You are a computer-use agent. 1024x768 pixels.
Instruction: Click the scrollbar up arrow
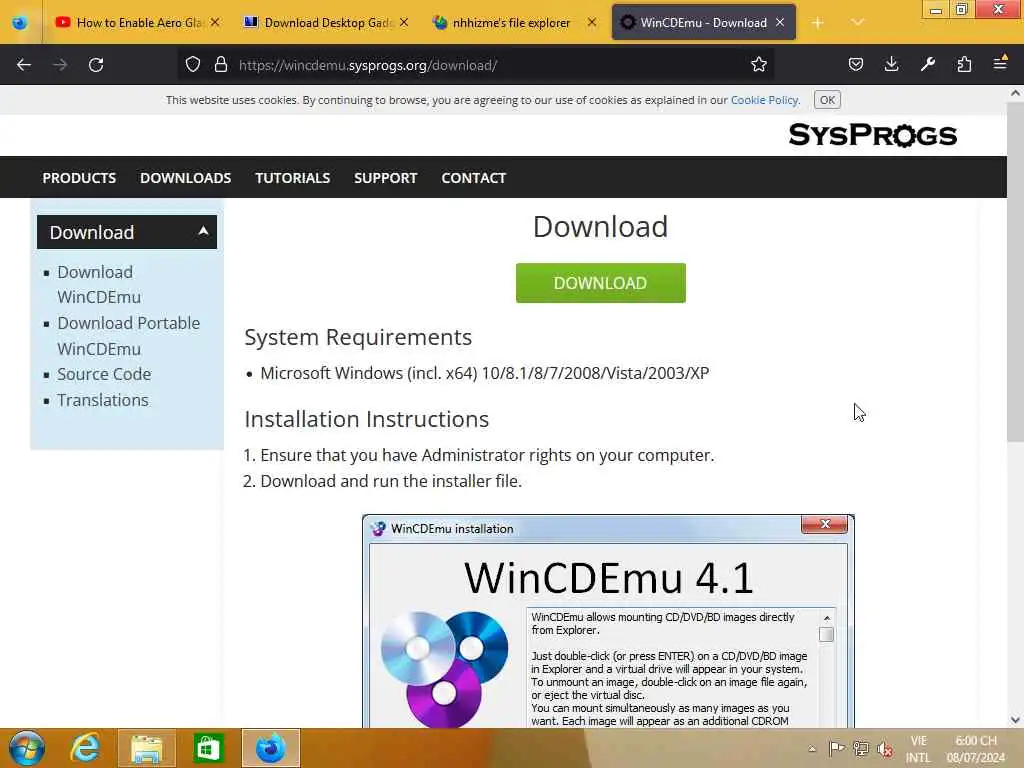pos(1015,93)
